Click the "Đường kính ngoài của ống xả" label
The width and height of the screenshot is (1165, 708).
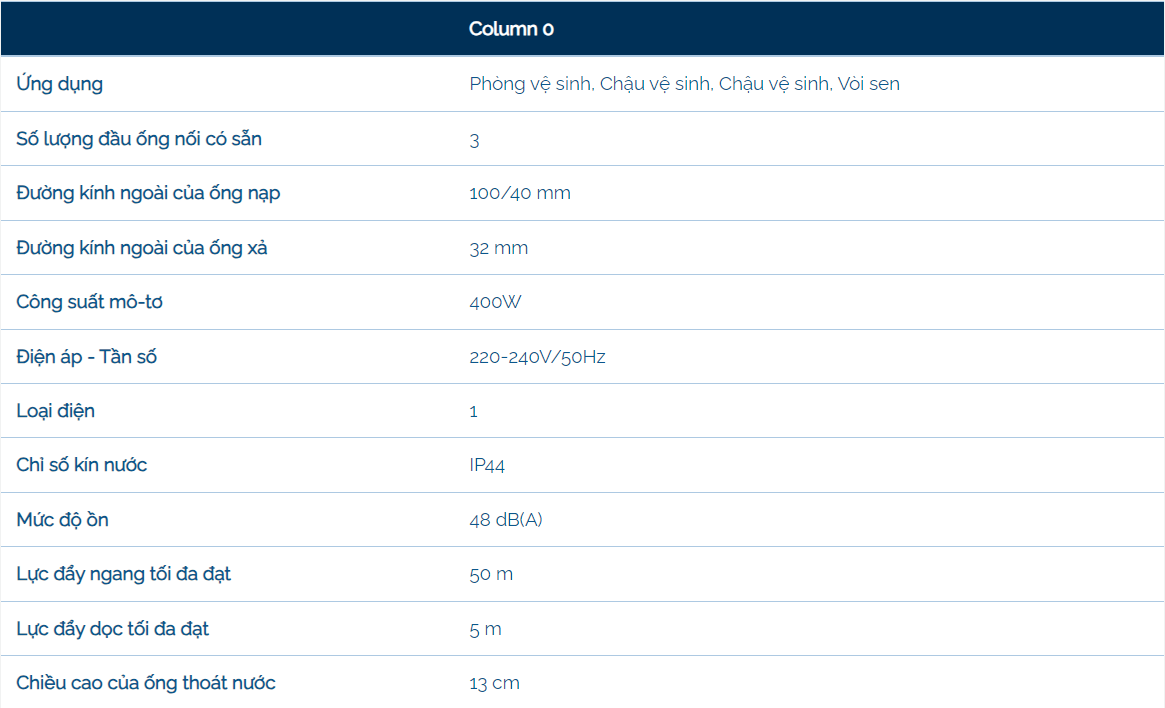(x=142, y=248)
